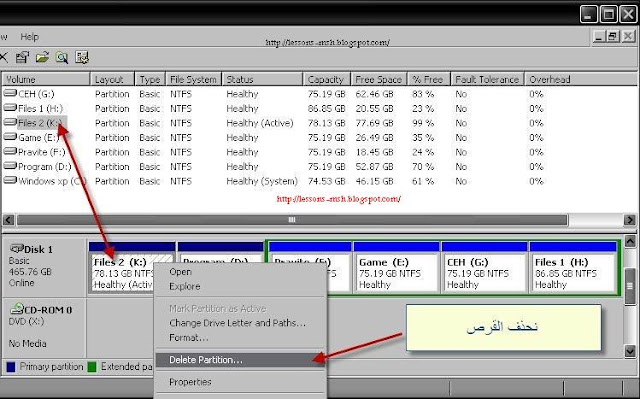Click the horizontal scrollbar right arrow
The height and width of the screenshot is (399, 640).
pyautogui.click(x=629, y=220)
